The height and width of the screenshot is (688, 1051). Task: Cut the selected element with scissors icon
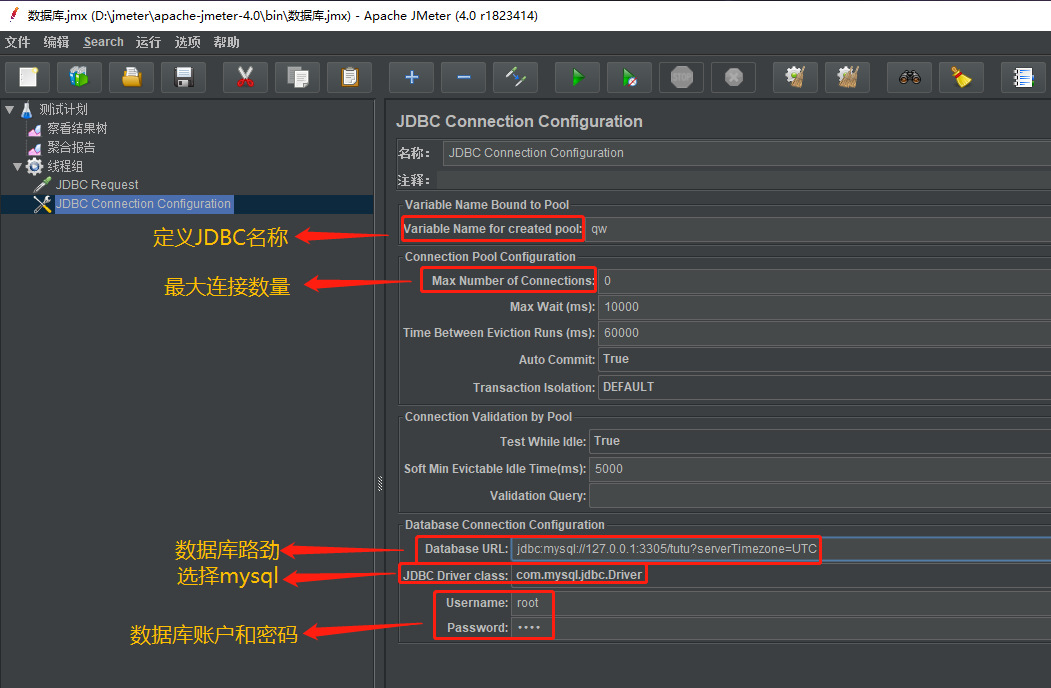coord(245,77)
